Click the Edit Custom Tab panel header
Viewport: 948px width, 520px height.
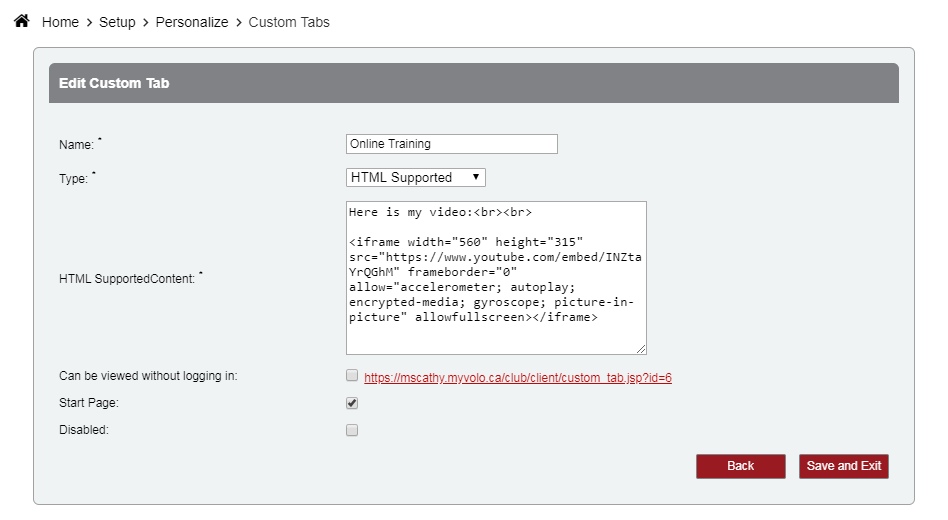(x=473, y=83)
